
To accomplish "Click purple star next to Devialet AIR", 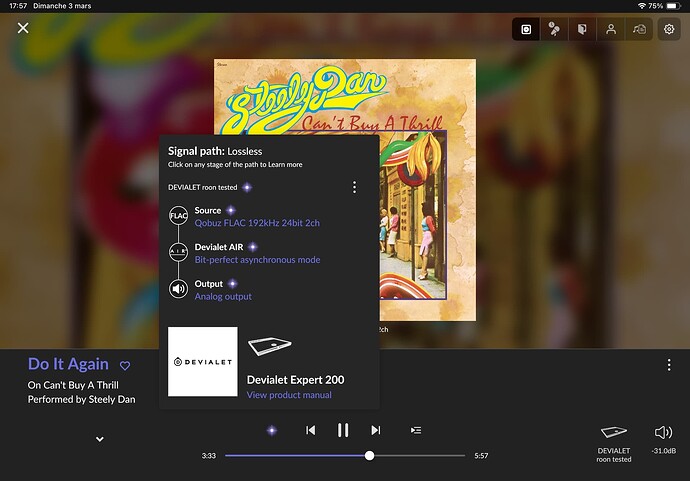I will pos(253,247).
